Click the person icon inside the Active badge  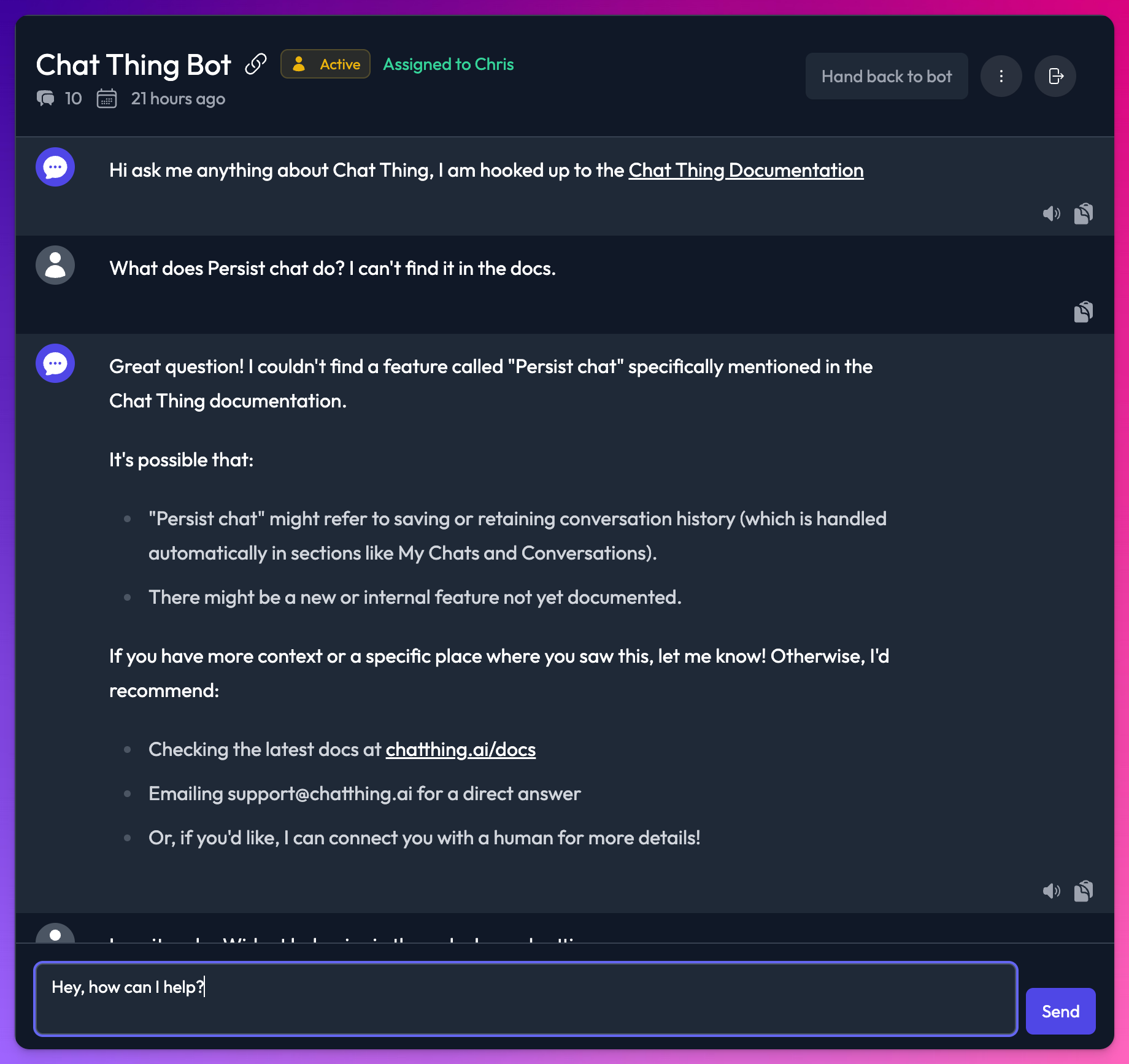[x=299, y=64]
